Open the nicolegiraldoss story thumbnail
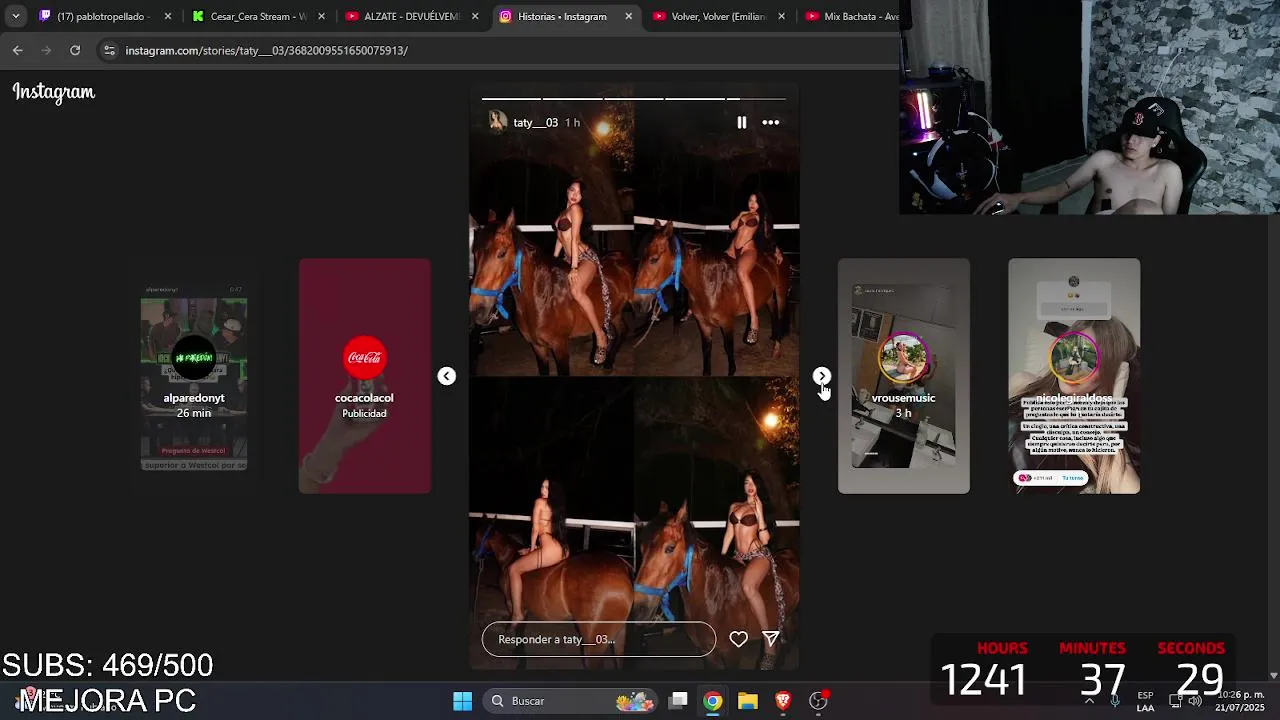 (1074, 376)
